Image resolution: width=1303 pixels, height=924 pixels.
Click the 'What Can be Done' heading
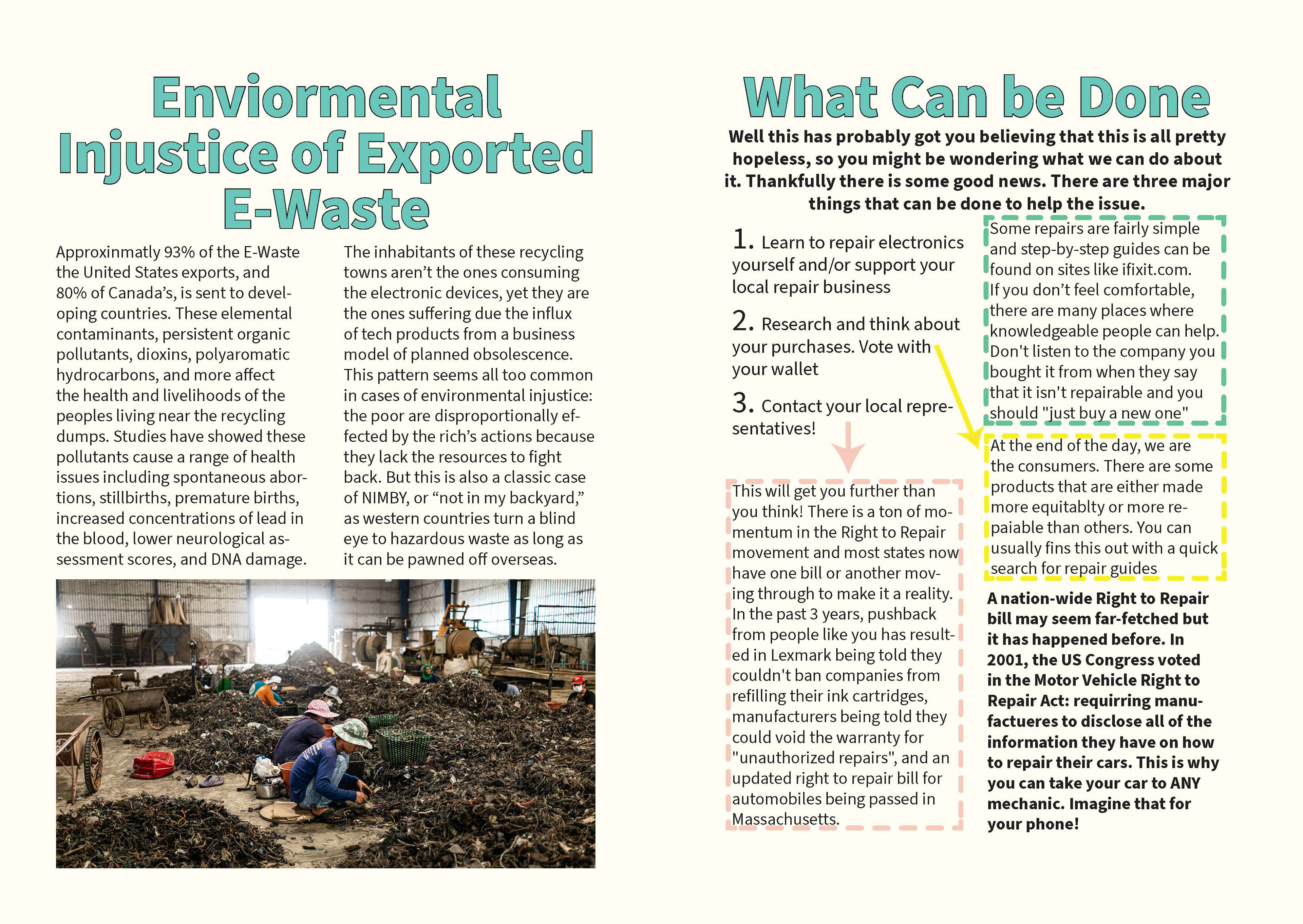tap(976, 98)
